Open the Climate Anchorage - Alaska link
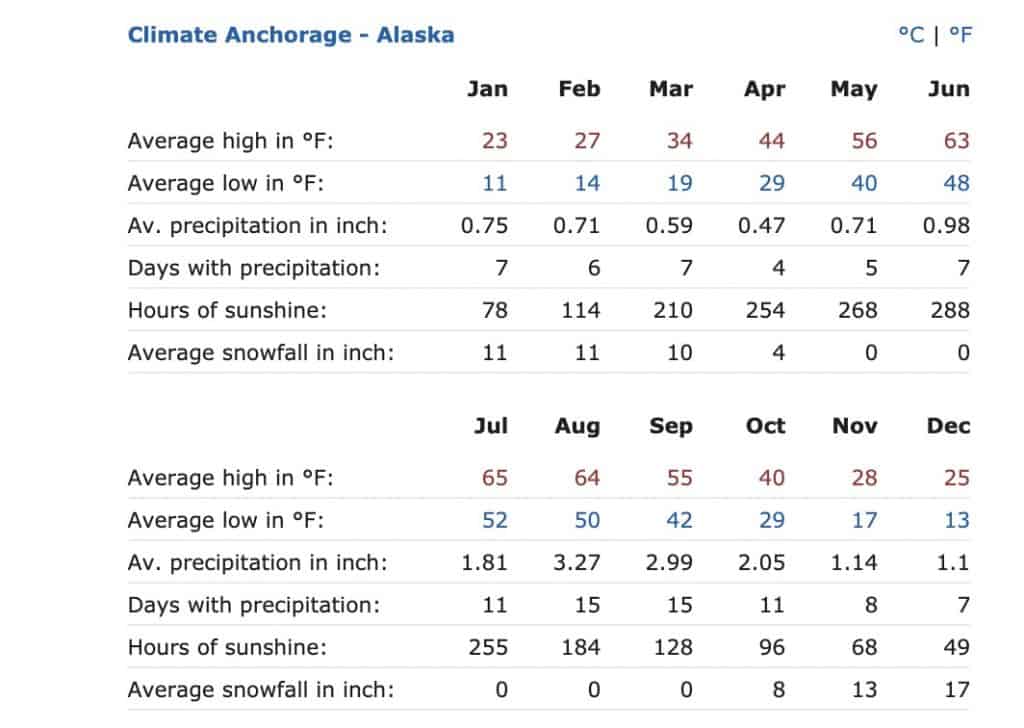 click(291, 35)
